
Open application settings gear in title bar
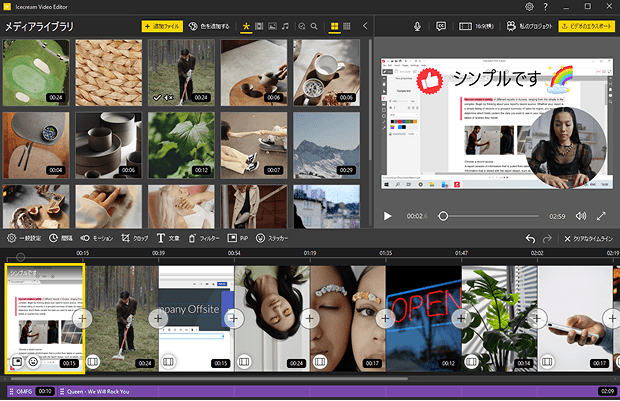(529, 6)
